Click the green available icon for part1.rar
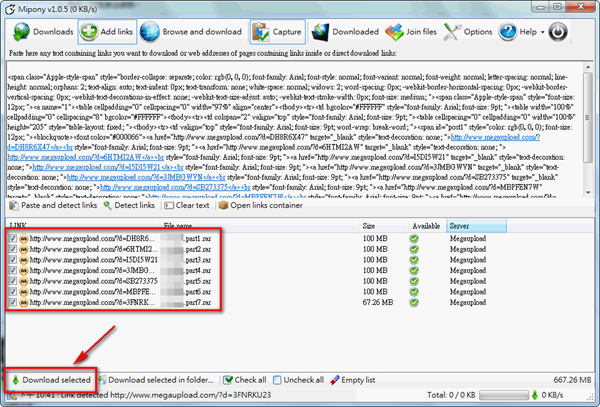Image resolution: width=600 pixels, height=407 pixels. [414, 238]
